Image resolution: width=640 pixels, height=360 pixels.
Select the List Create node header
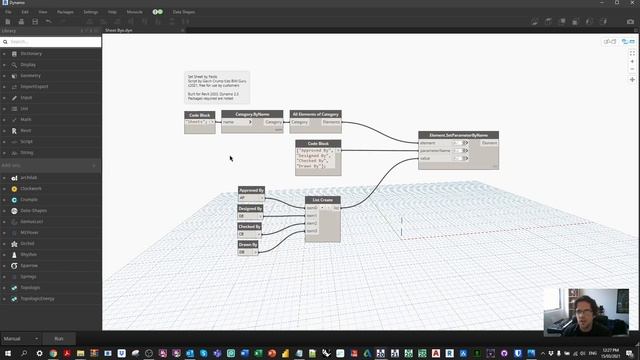click(x=322, y=200)
